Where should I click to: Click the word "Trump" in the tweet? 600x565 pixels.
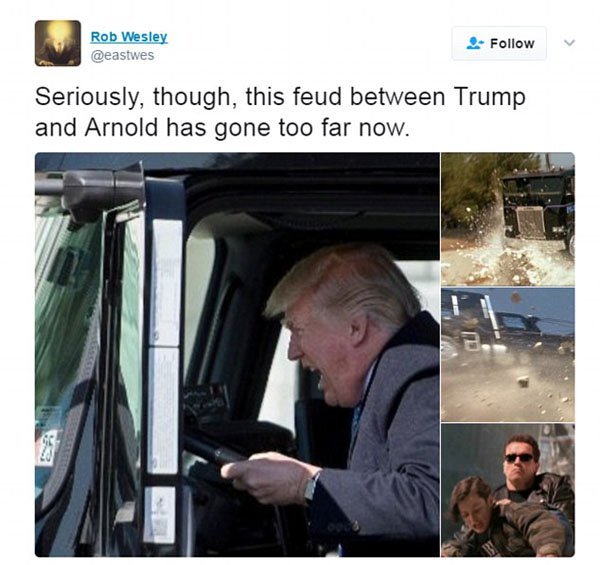[x=489, y=97]
